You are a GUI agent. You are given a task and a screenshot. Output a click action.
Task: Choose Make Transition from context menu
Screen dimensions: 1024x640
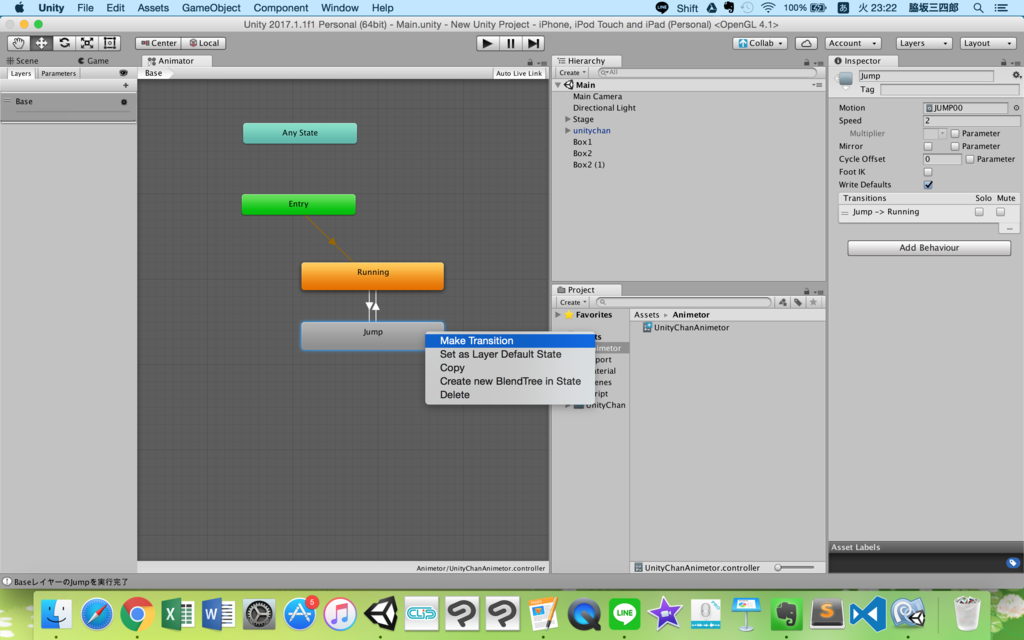[510, 340]
